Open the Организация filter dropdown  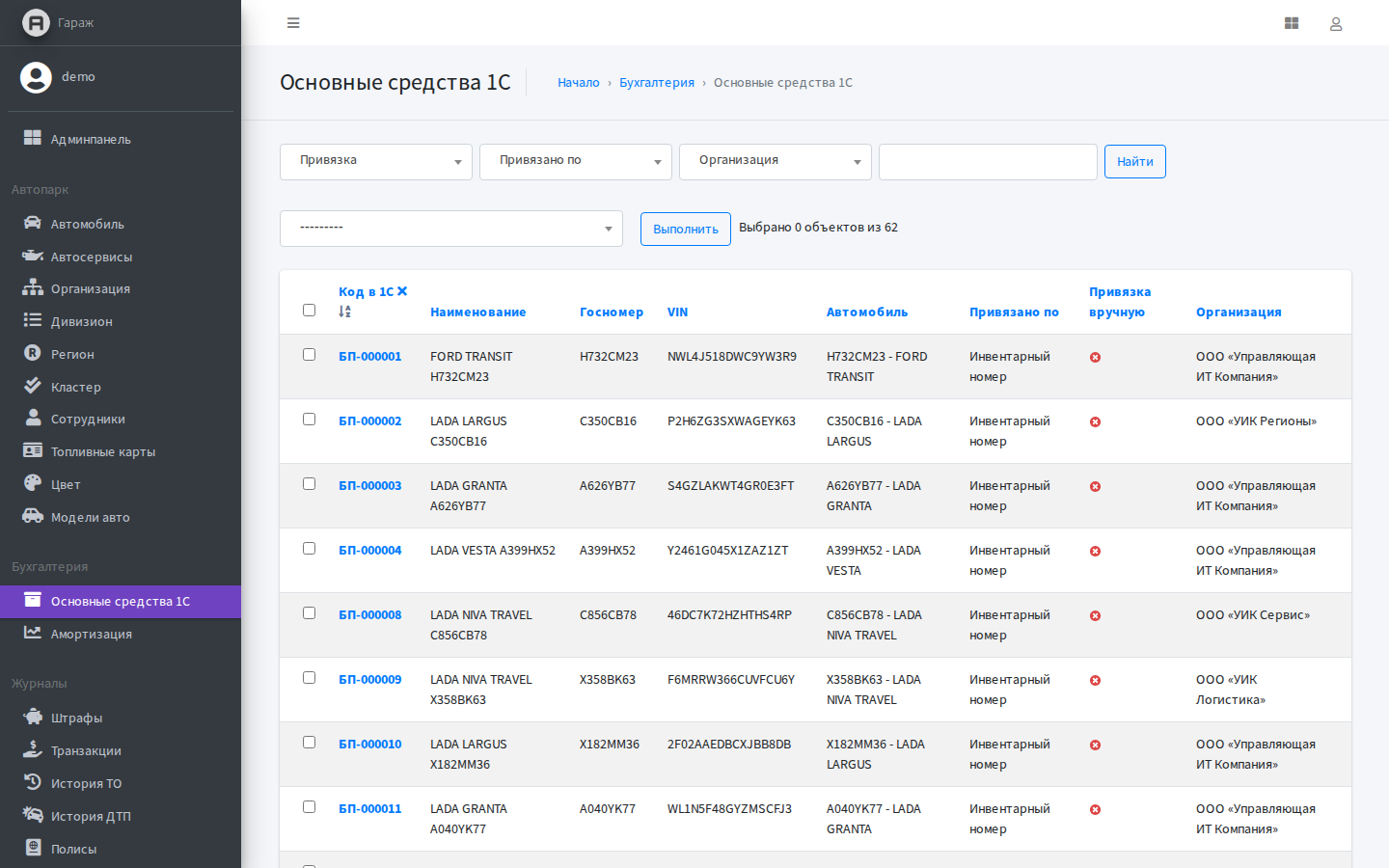(776, 162)
